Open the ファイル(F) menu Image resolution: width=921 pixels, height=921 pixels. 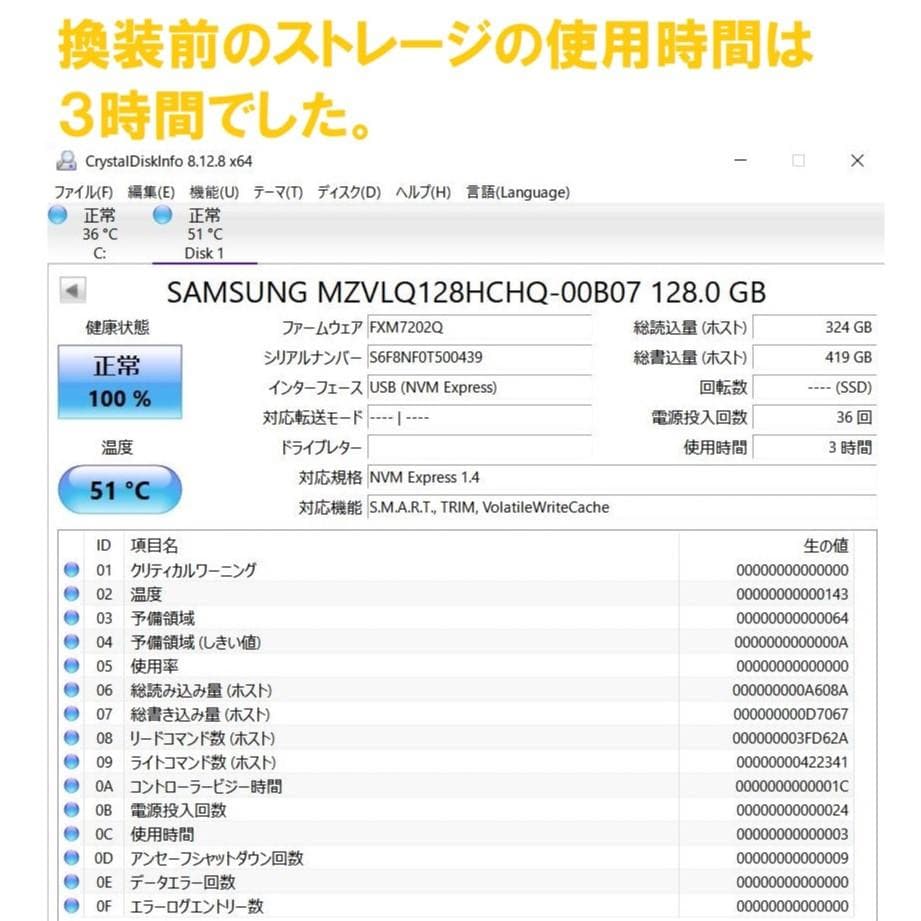[83, 192]
